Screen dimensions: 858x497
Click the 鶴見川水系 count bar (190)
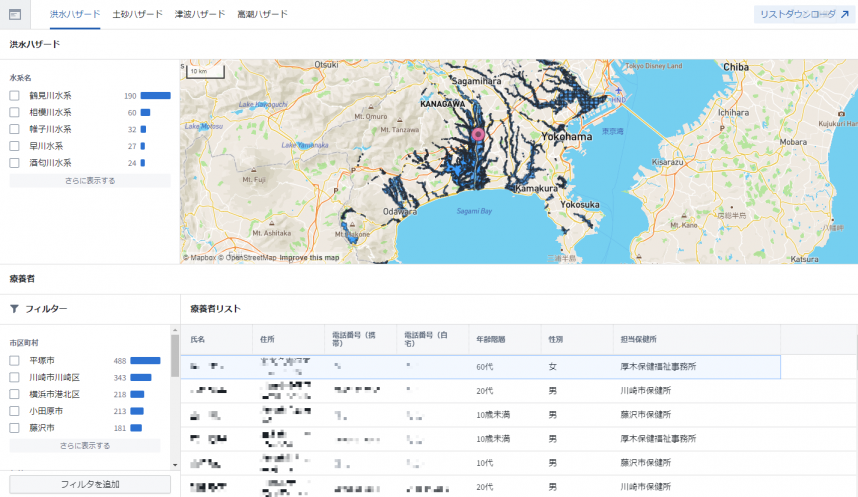click(155, 96)
